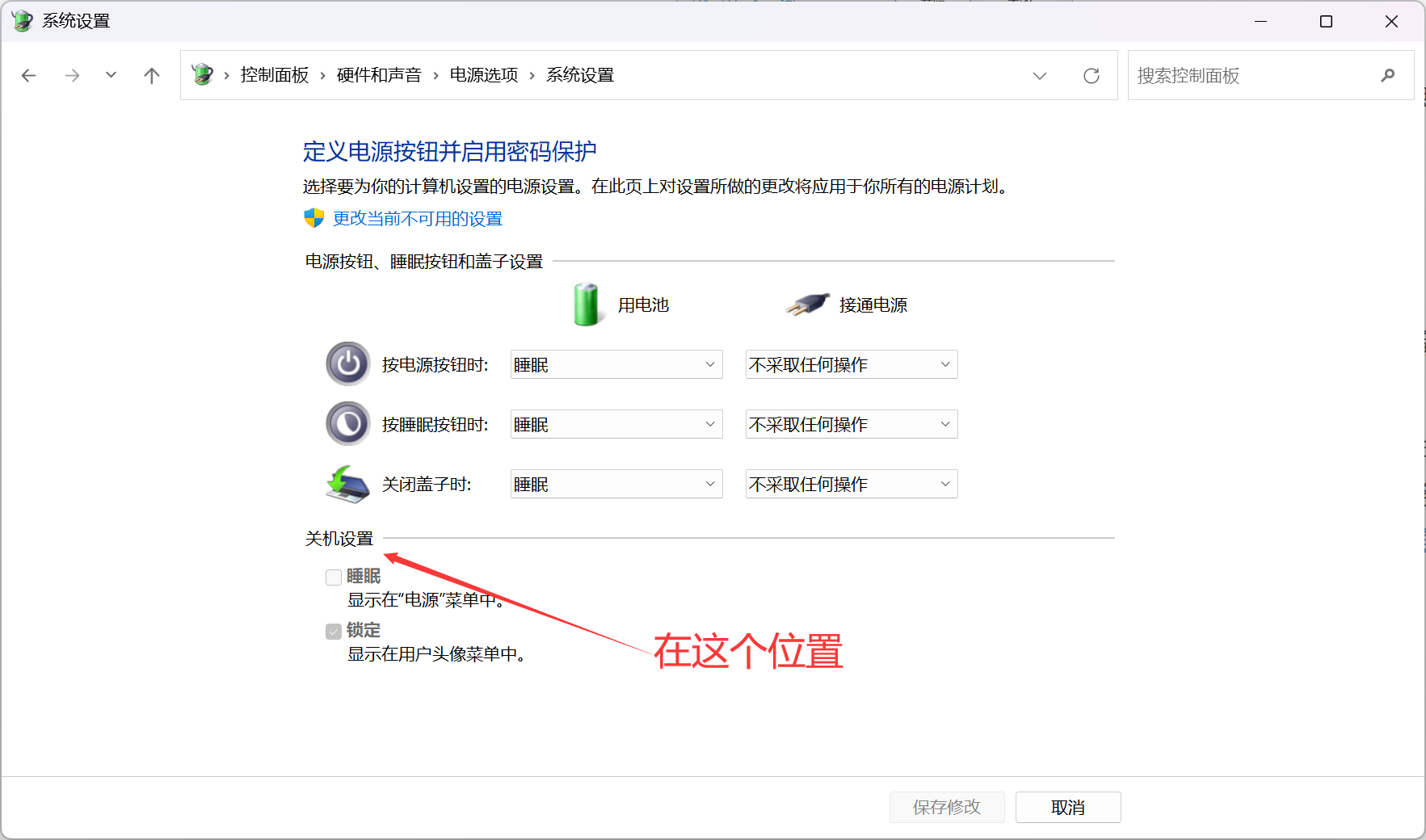
Task: Expand the address bar history chevron
Action: click(1039, 76)
